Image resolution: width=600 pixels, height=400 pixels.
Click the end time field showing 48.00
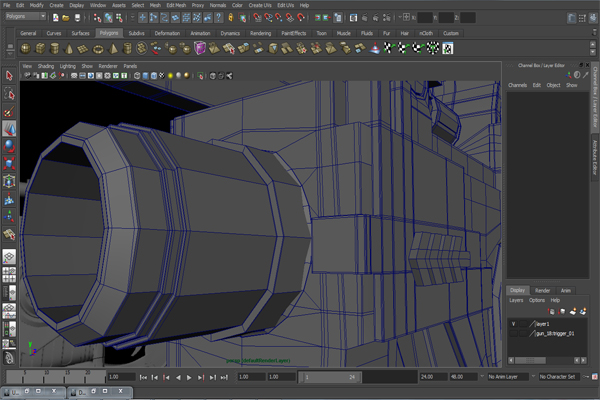coord(463,377)
